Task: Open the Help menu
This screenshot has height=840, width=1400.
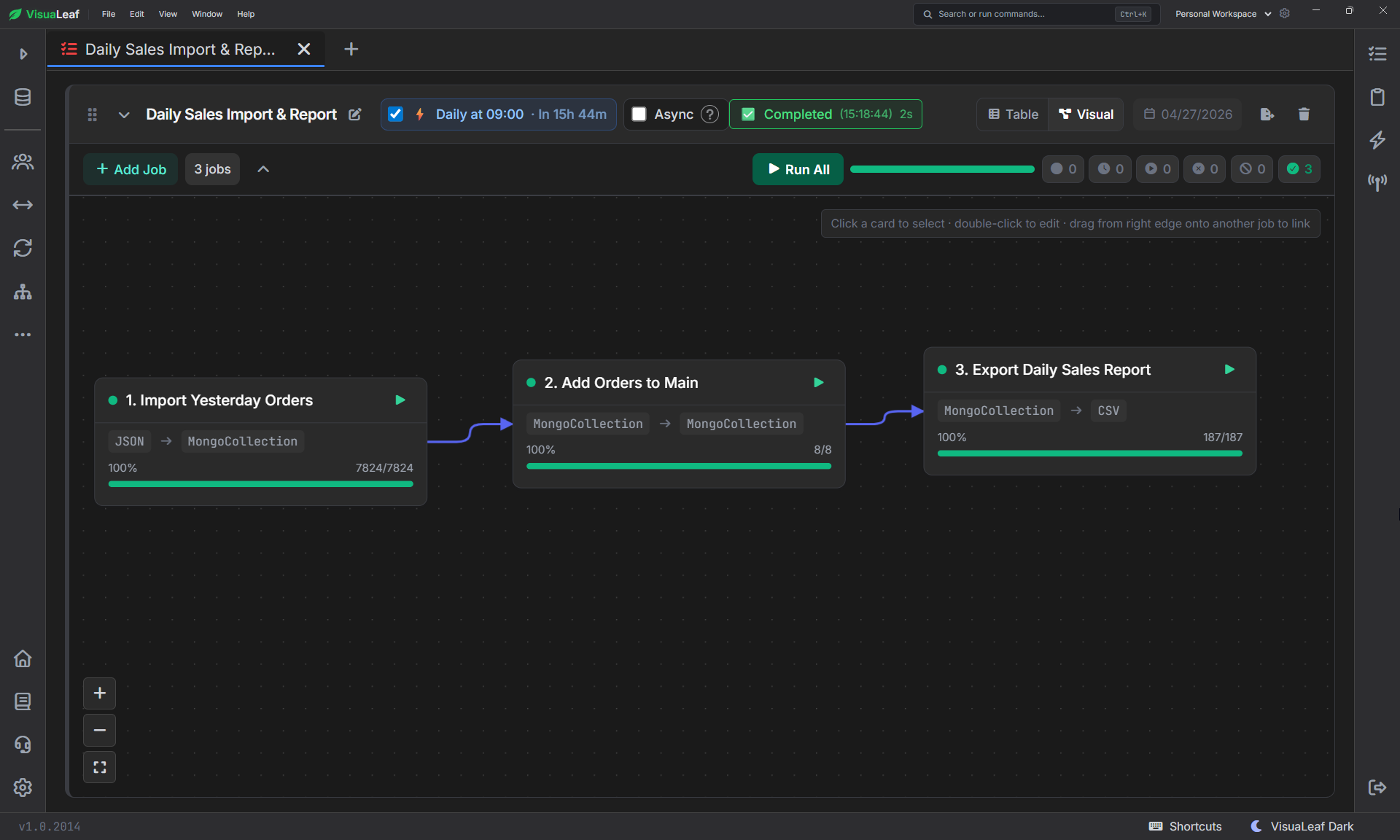Action: (x=246, y=14)
